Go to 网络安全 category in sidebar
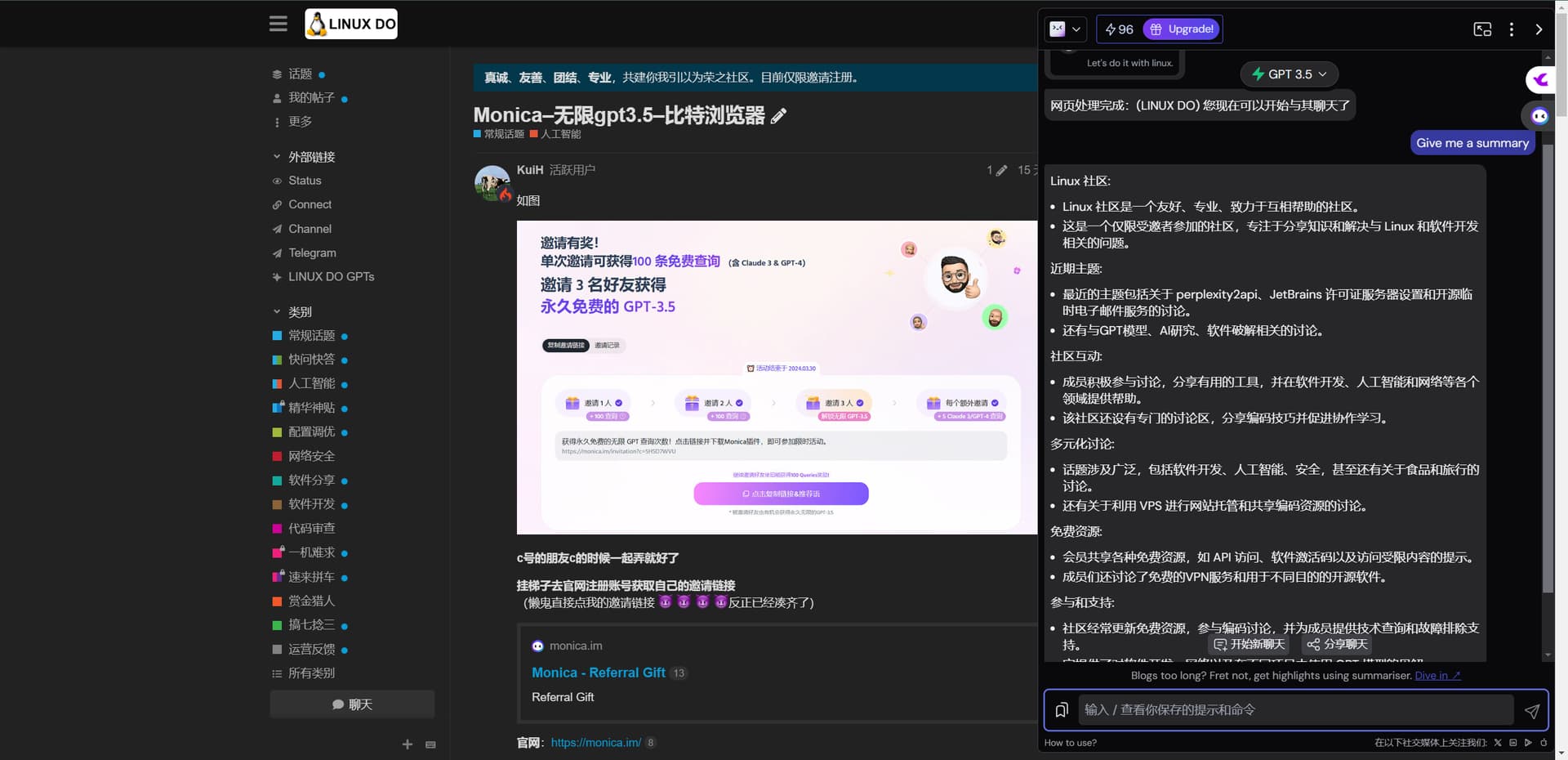This screenshot has width=1568, height=760. 311,456
